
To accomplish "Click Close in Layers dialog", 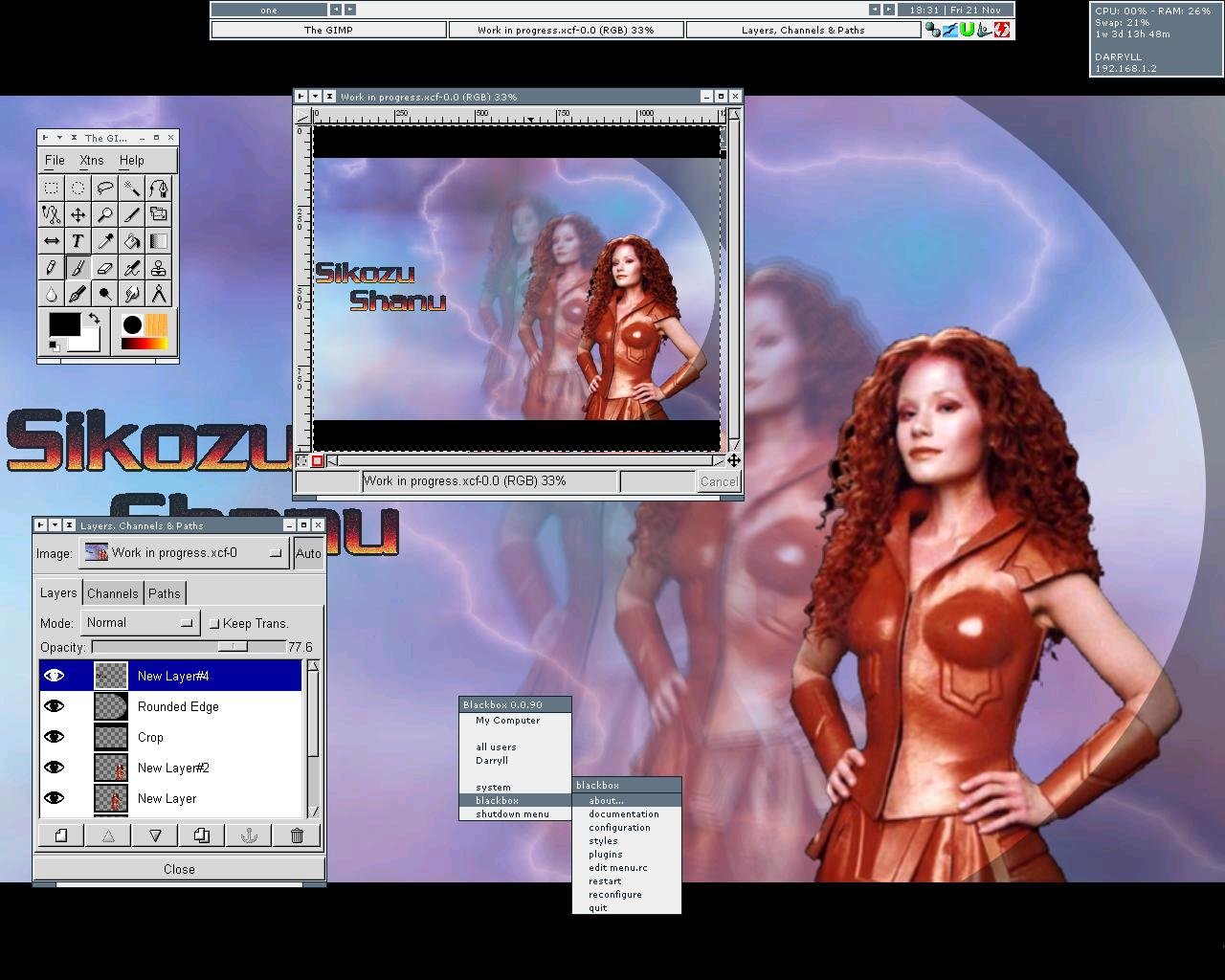I will [179, 869].
